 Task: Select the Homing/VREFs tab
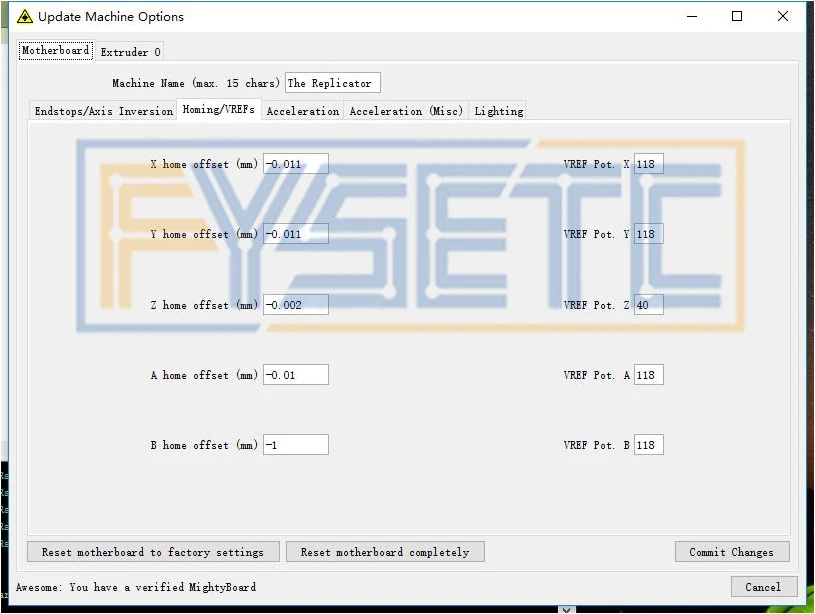tap(218, 109)
